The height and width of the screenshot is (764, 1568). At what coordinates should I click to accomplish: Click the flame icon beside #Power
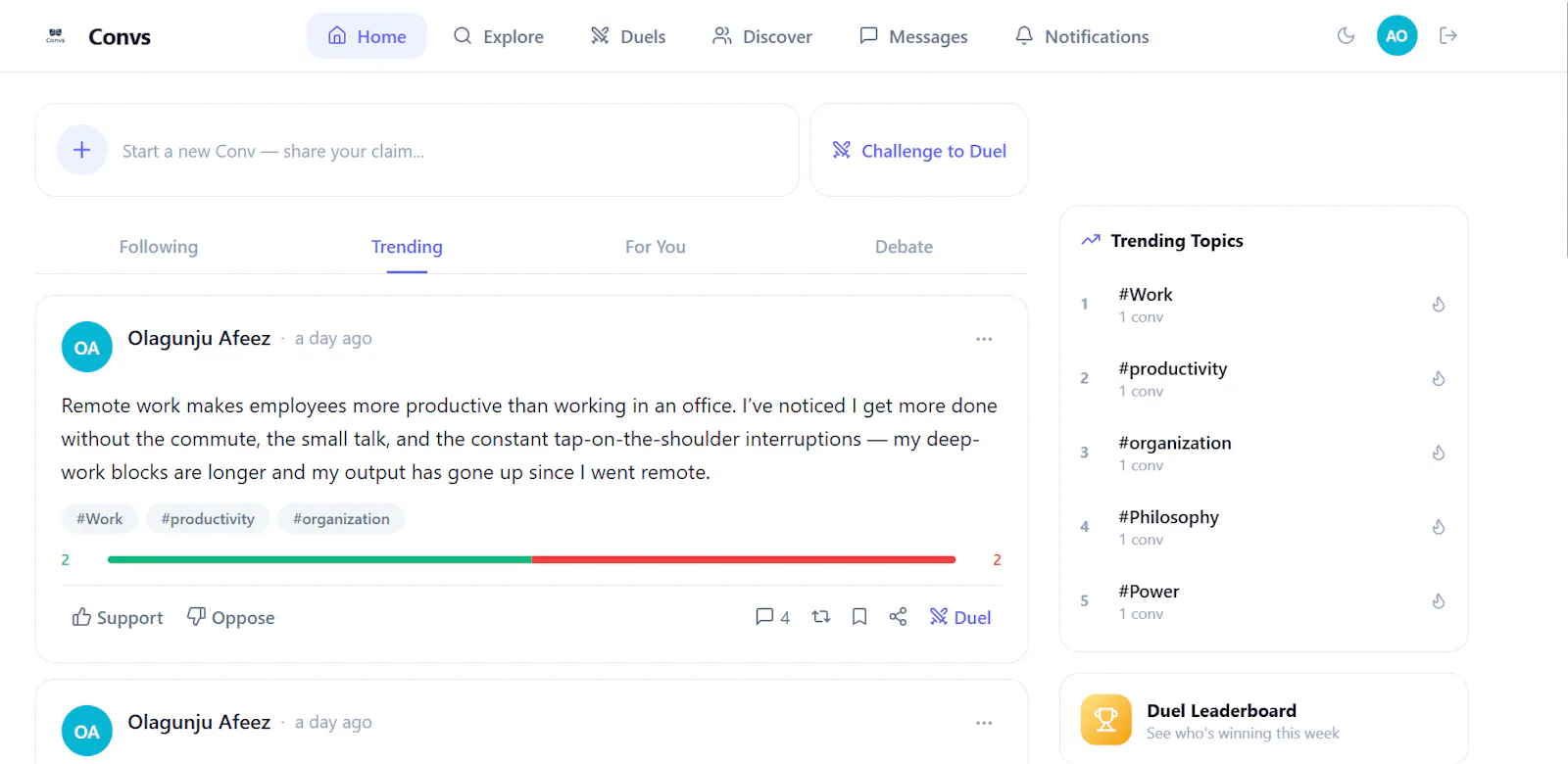point(1439,601)
